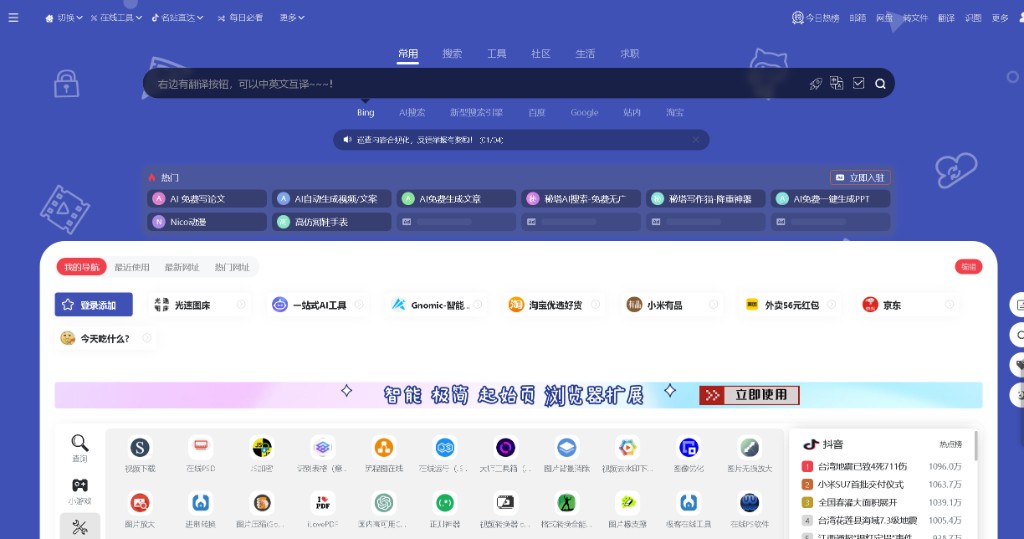The width and height of the screenshot is (1024, 539).
Task: Open the 小米SU7首批交付仪式 hot topic
Action: coord(860,484)
